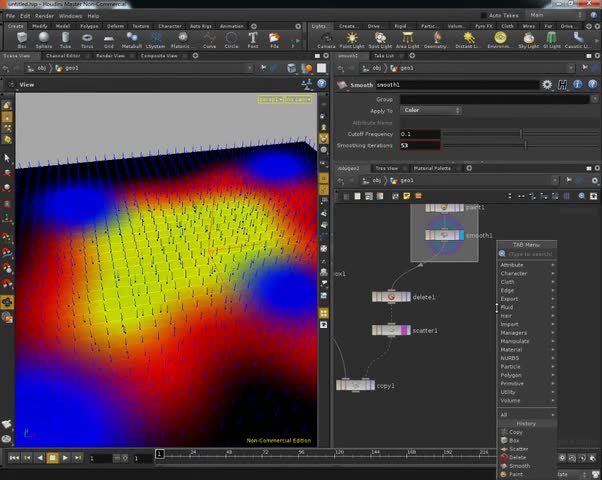This screenshot has width=602, height=480.
Task: Click the Camera shelf tool
Action: 326,40
